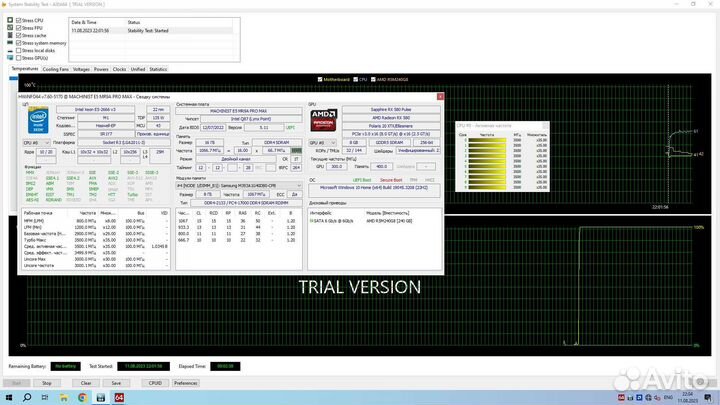The image size is (720, 405).
Task: Click the network globe tray icon
Action: coord(648,398)
